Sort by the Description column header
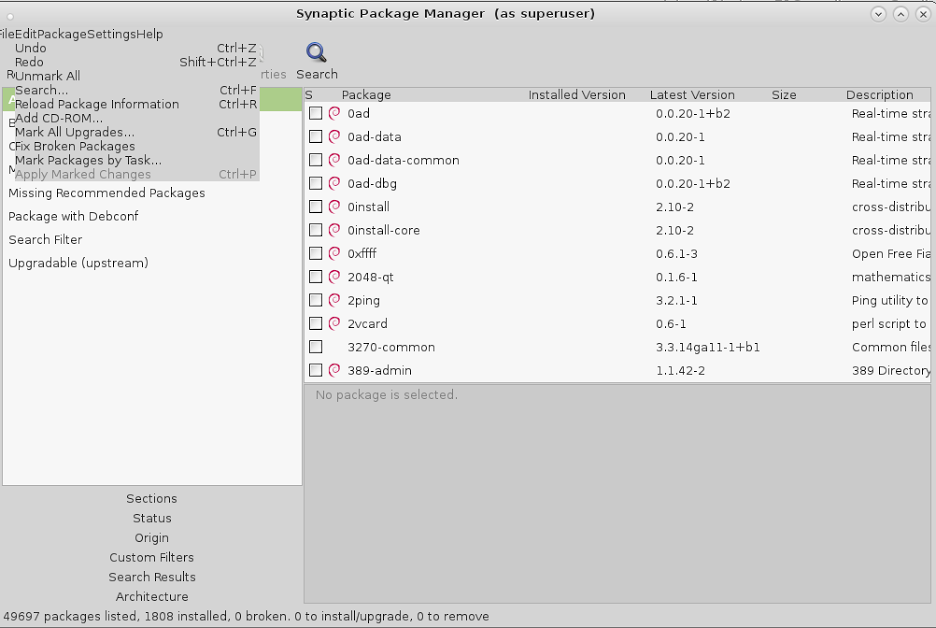The image size is (936, 628). [879, 95]
